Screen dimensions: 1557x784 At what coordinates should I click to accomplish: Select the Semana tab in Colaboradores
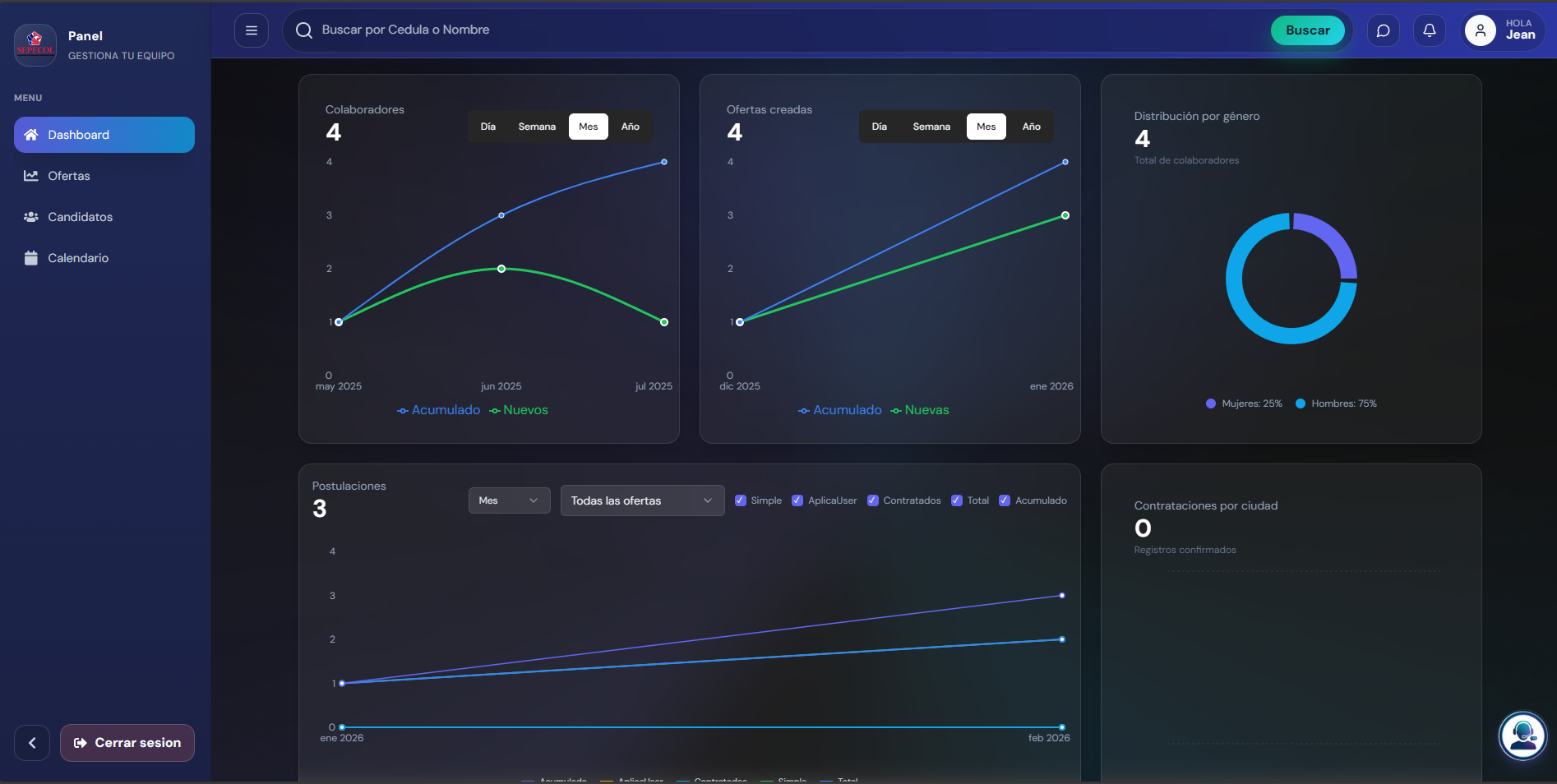point(537,127)
